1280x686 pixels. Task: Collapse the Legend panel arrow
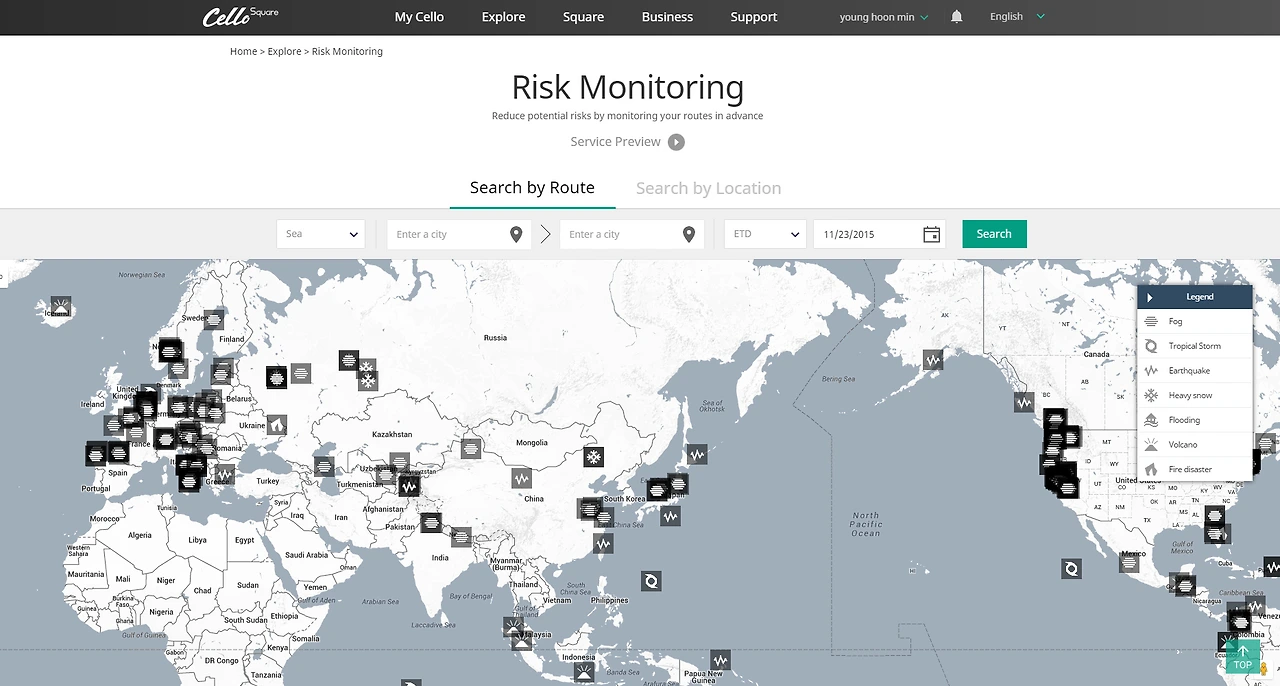[x=1150, y=297]
